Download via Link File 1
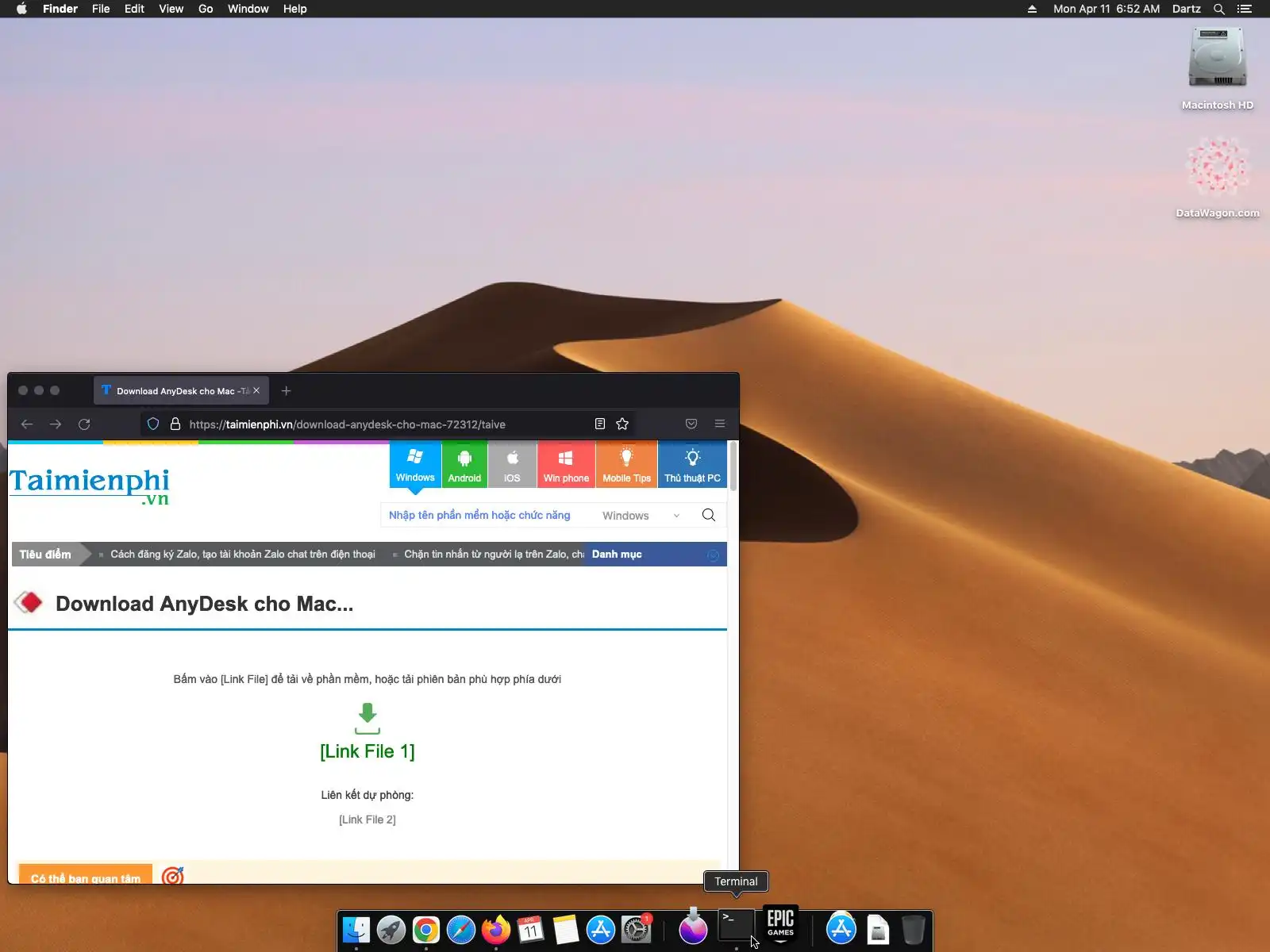 368,751
